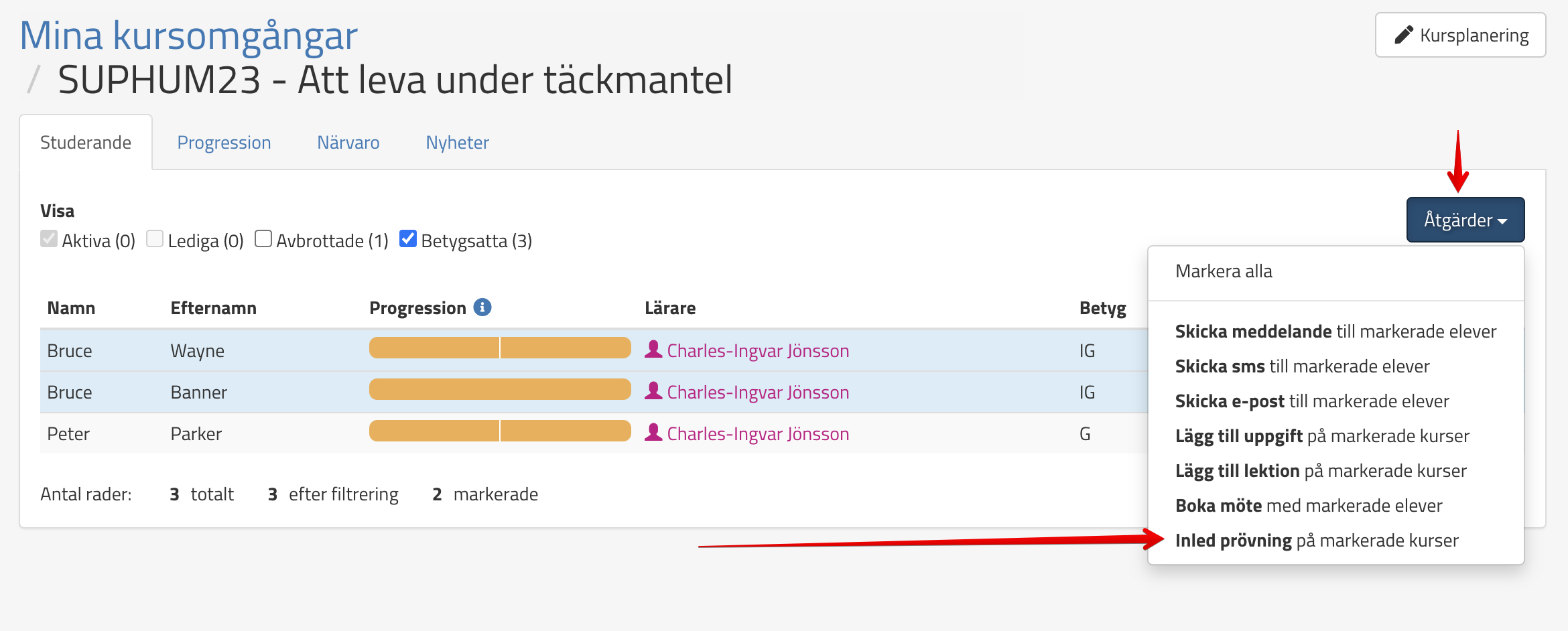The width and height of the screenshot is (1568, 631).
Task: Click the Progression info icon
Action: point(482,307)
